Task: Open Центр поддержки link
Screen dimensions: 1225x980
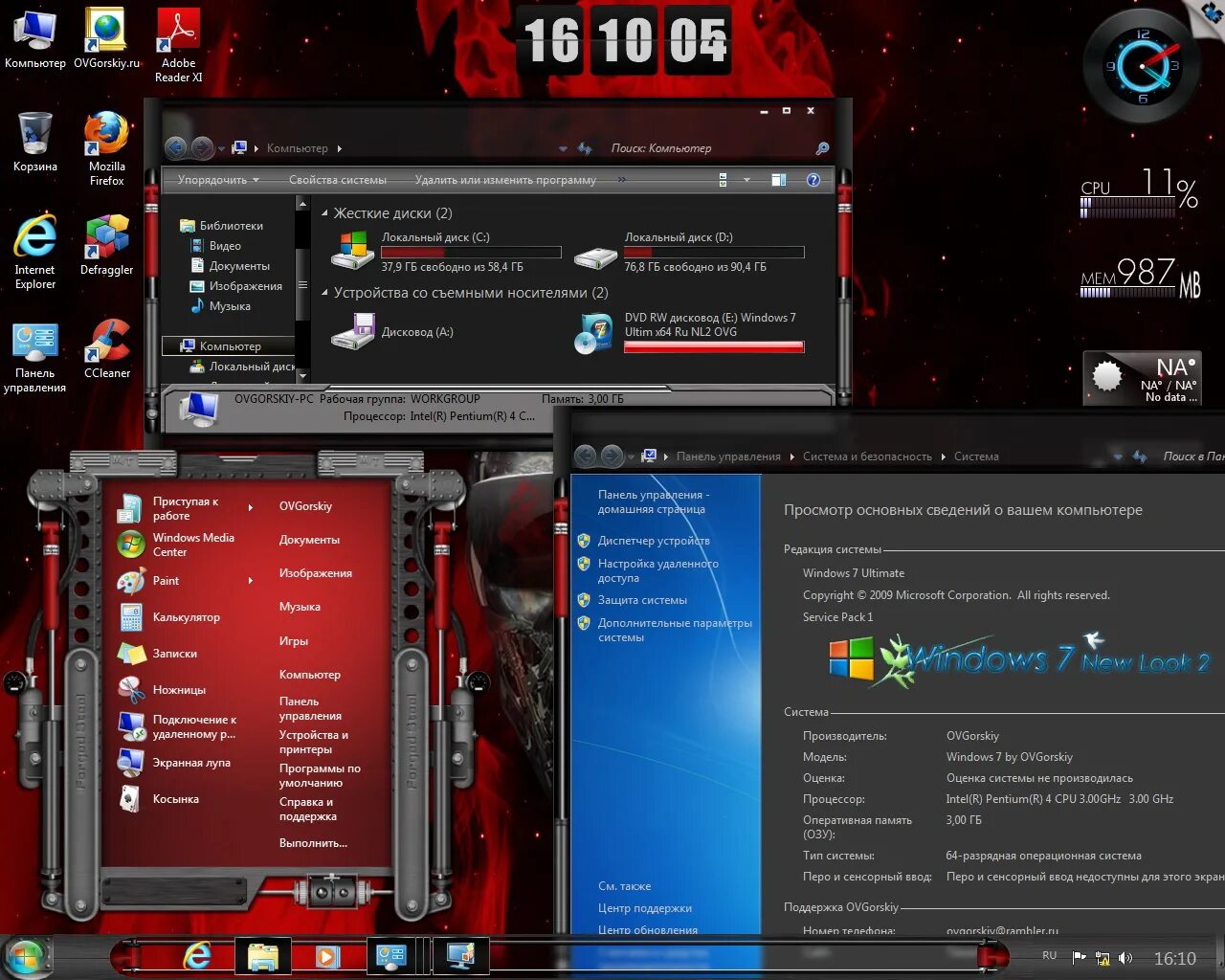Action: click(645, 908)
